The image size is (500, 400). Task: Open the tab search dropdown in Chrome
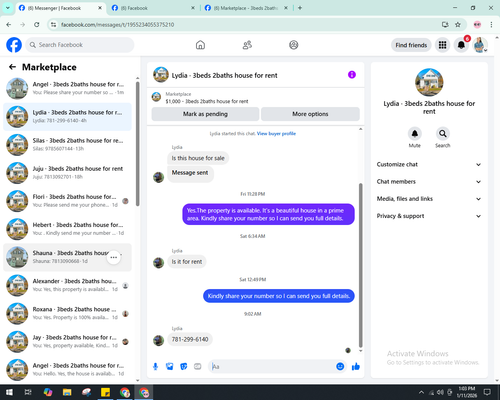point(7,8)
